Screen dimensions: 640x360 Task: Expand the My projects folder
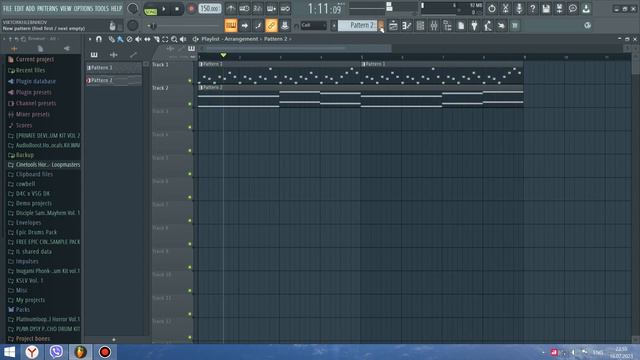click(x=30, y=300)
